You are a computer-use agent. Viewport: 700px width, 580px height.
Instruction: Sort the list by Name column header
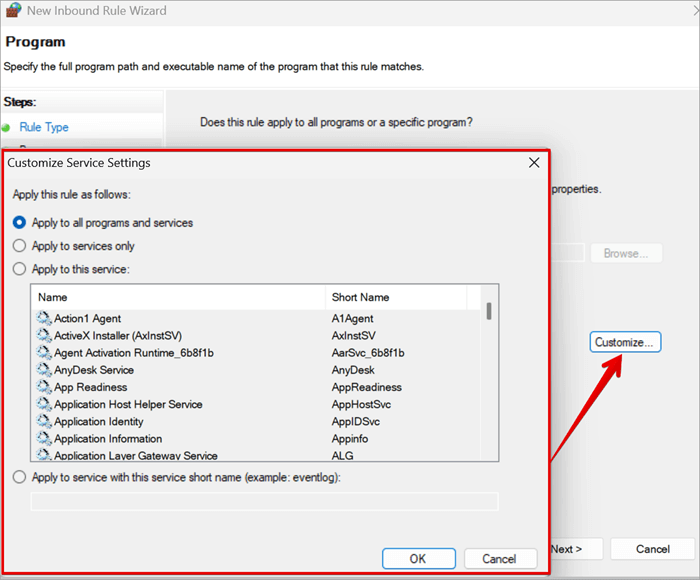pos(178,297)
